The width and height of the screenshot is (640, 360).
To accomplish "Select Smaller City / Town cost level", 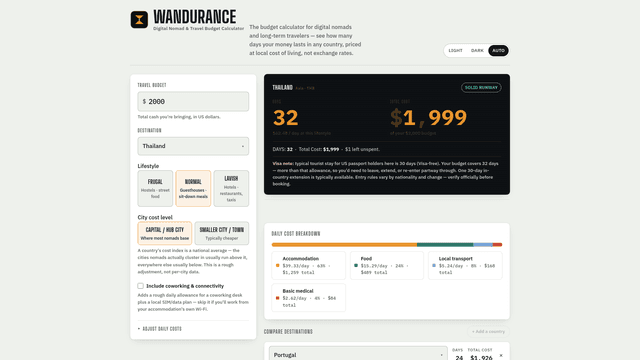I will (x=222, y=233).
